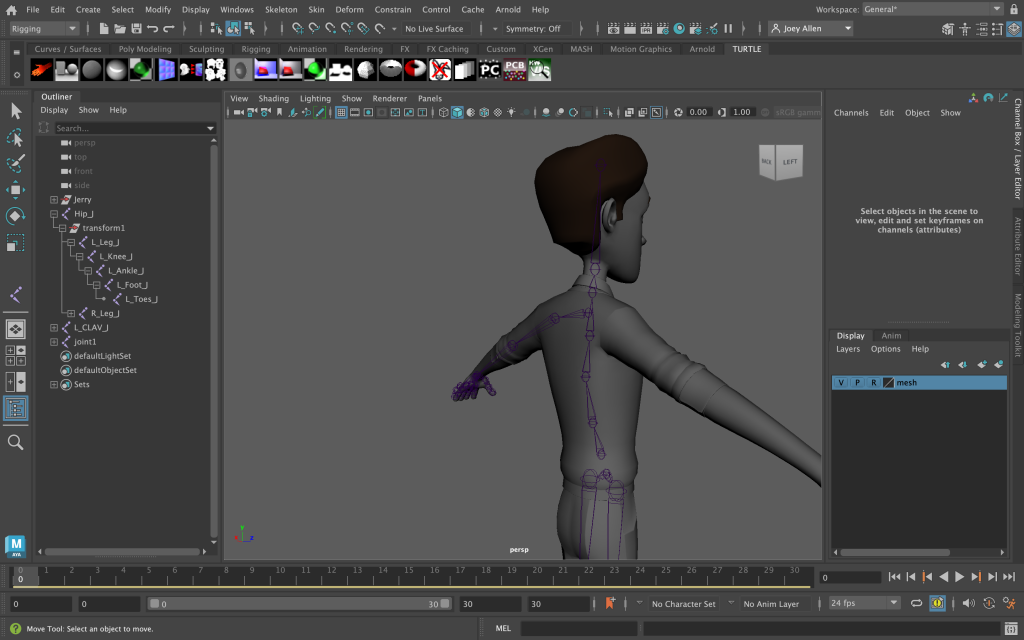
Task: Click the No Live Surface field
Action: click(x=434, y=29)
